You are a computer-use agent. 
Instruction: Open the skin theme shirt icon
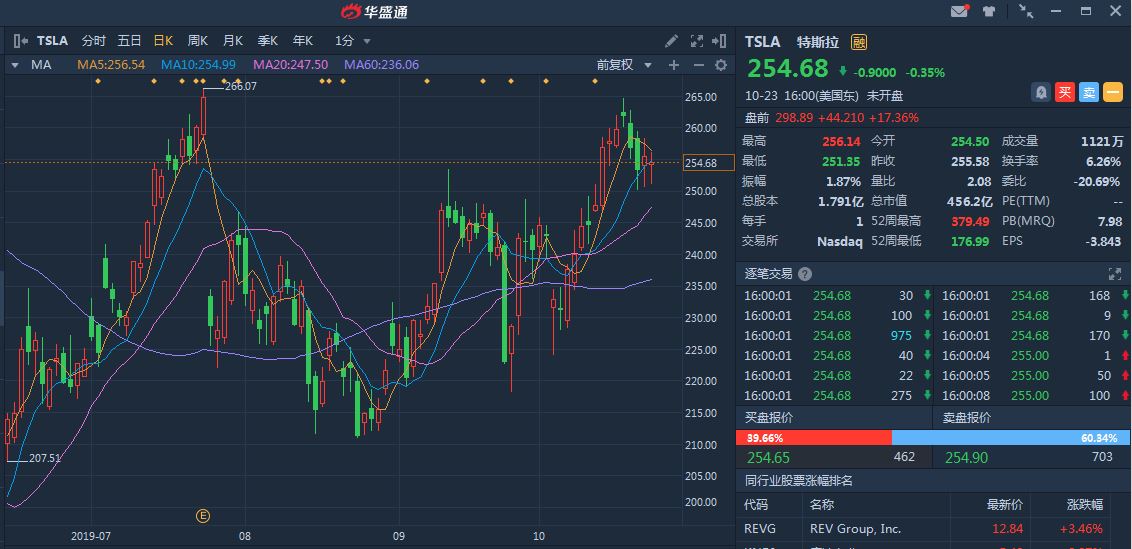989,12
